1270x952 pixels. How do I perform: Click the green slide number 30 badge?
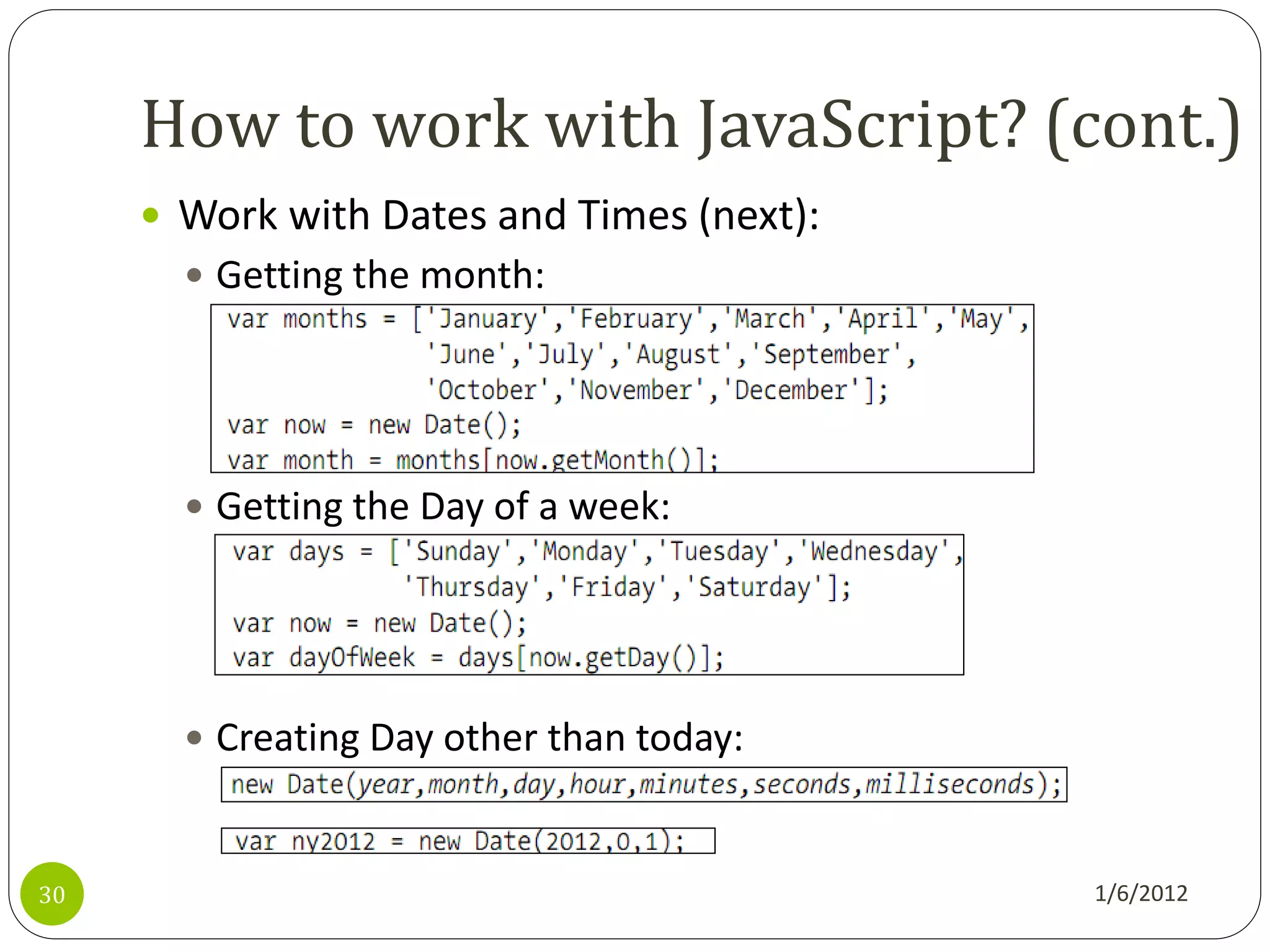(52, 894)
